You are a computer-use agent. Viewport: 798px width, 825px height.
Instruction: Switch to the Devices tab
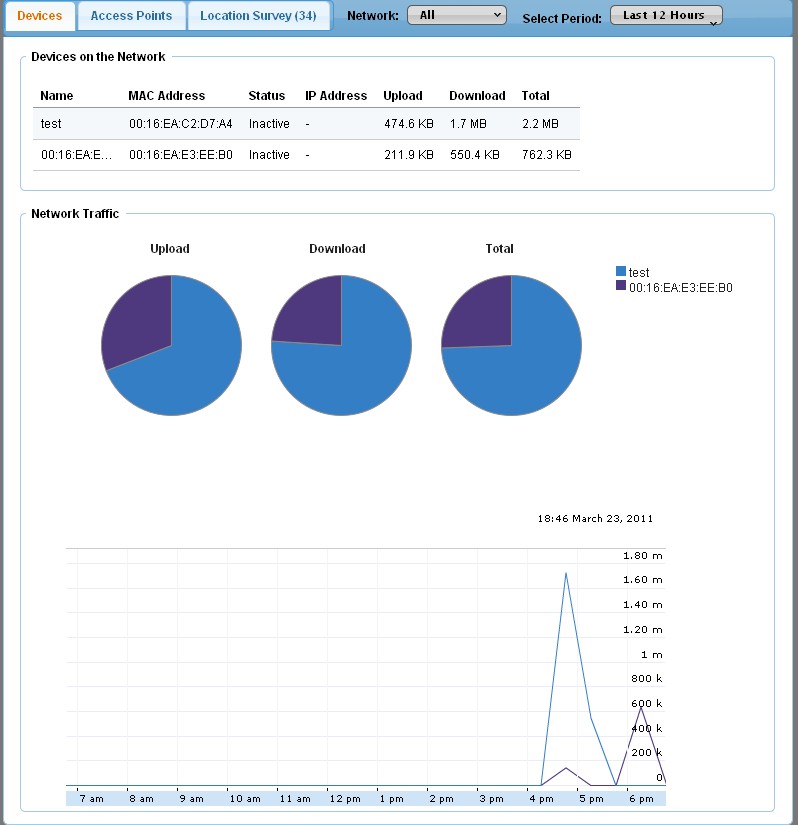pyautogui.click(x=39, y=16)
